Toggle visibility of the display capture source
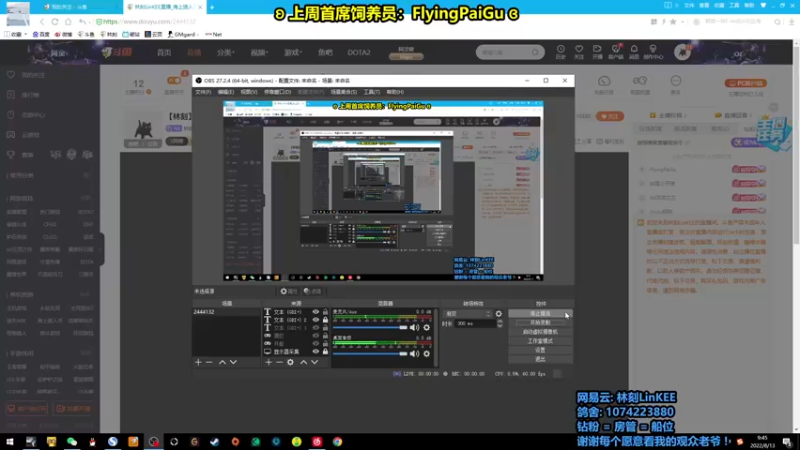 tap(316, 352)
